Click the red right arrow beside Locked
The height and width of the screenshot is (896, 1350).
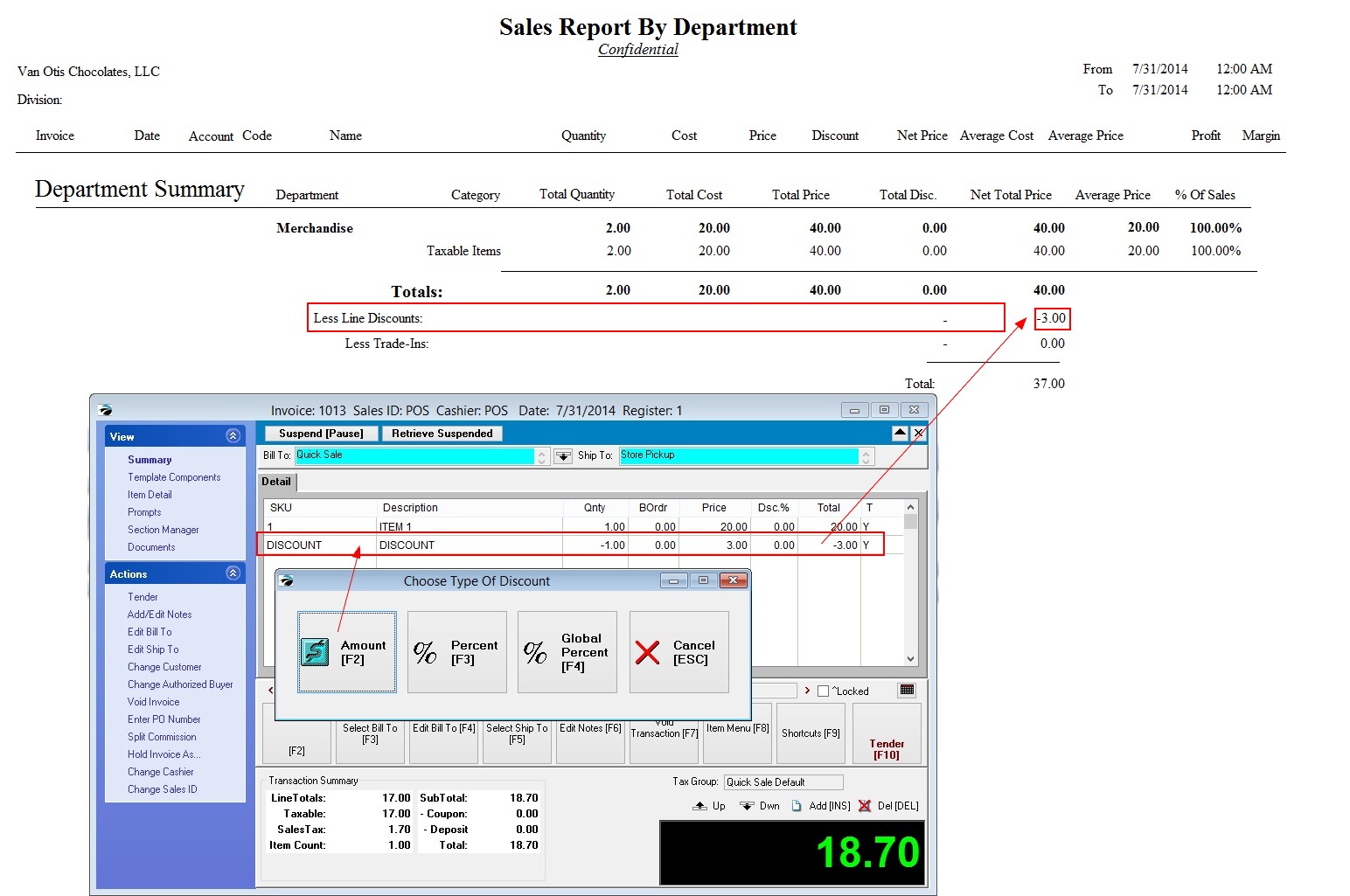[807, 691]
